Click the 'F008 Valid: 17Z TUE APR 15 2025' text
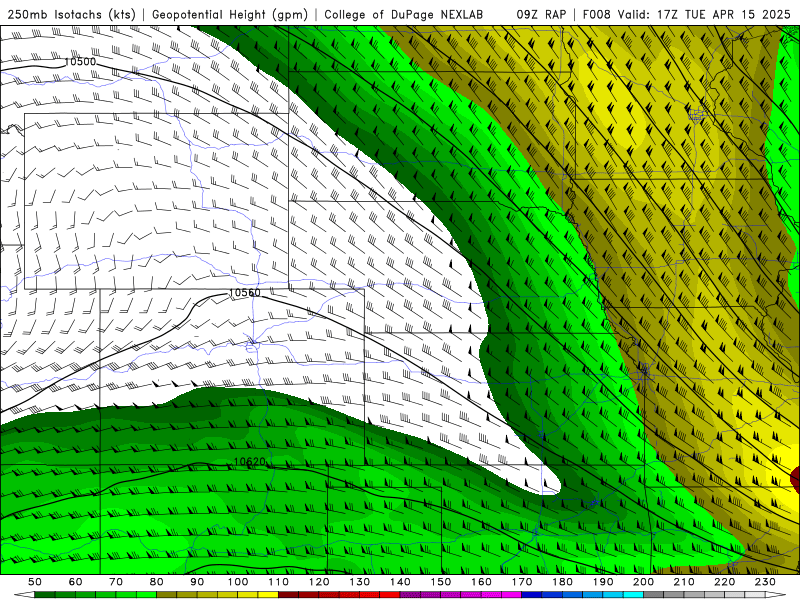The width and height of the screenshot is (800, 600). click(x=686, y=14)
